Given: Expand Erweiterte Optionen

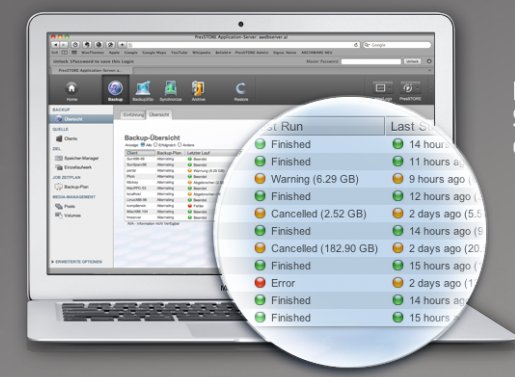Looking at the screenshot, I should [x=77, y=262].
